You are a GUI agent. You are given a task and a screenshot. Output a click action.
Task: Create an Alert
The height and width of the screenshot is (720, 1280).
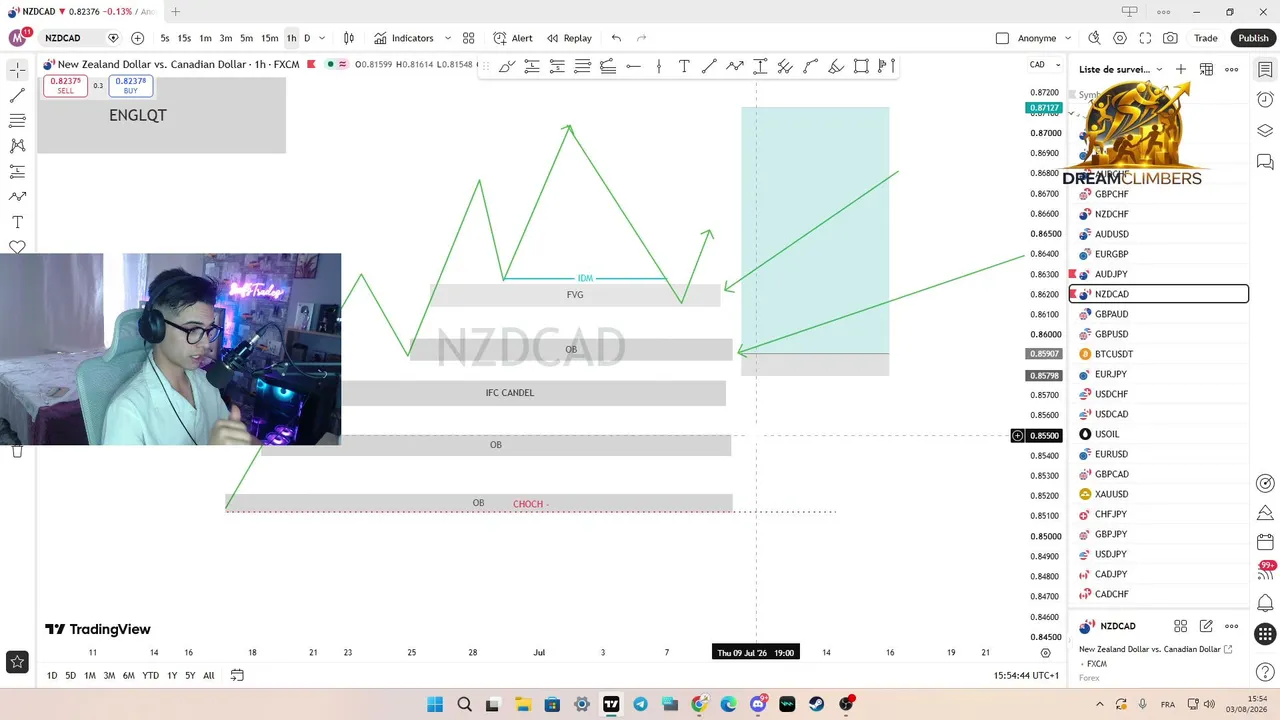(x=513, y=38)
